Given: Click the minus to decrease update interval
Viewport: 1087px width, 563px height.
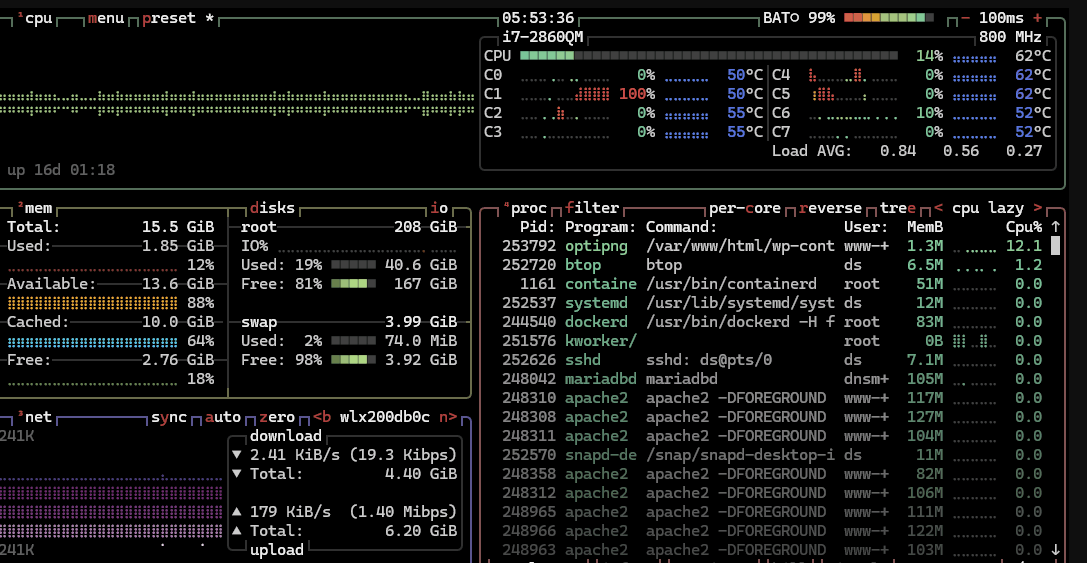Looking at the screenshot, I should click(x=966, y=18).
